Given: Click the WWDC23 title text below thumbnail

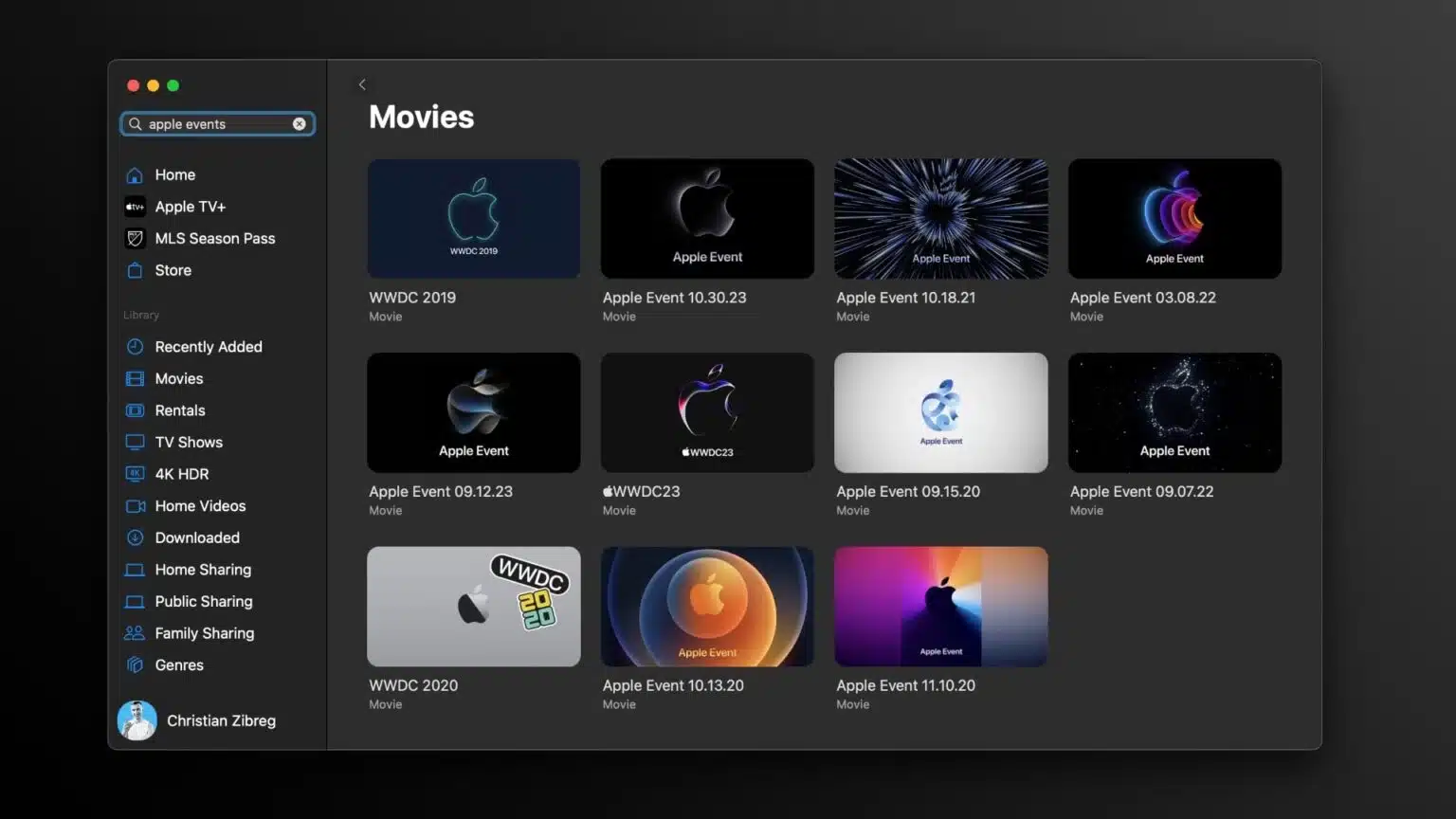Looking at the screenshot, I should [642, 492].
